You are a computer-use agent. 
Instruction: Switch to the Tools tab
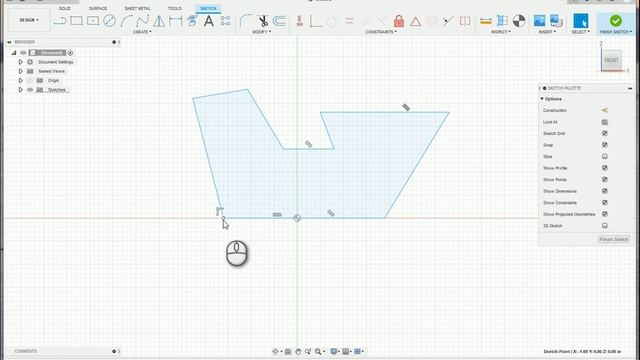point(175,8)
